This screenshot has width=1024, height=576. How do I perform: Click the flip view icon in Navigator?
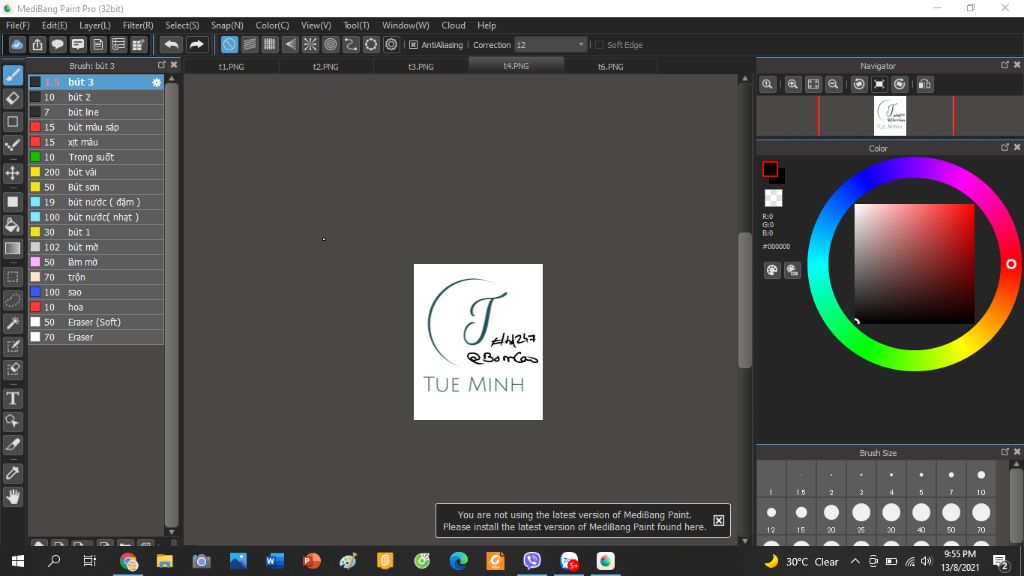925,84
